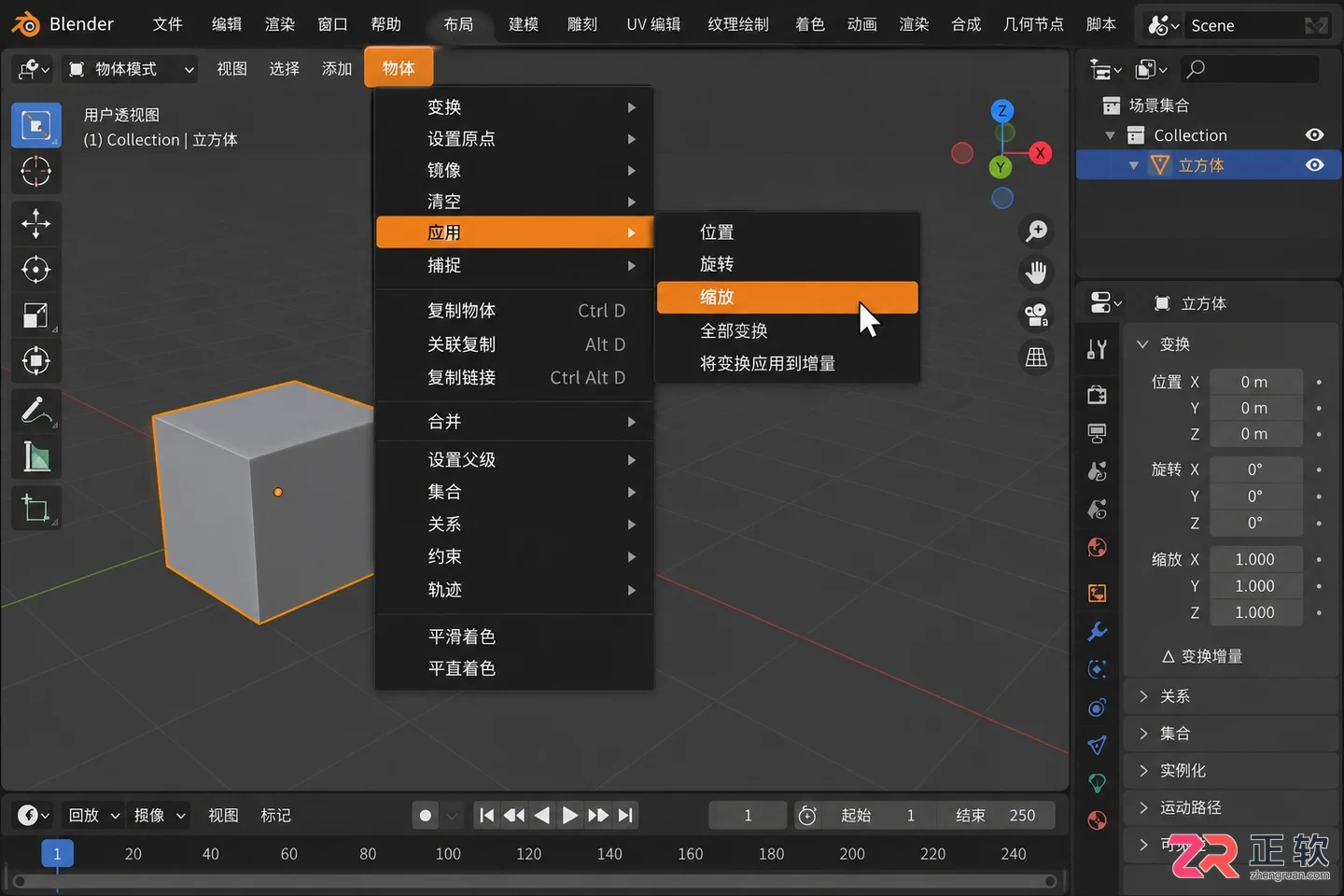Toggle the camera view icon
The height and width of the screenshot is (896, 1344).
pyautogui.click(x=1036, y=315)
